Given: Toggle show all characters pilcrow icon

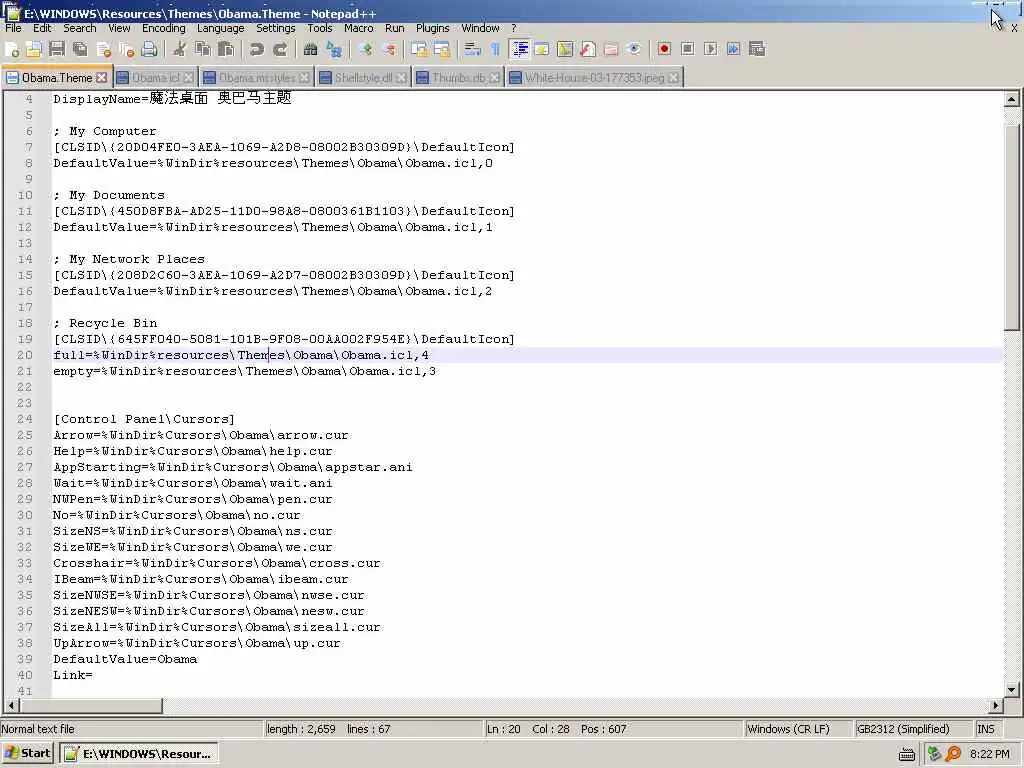Looking at the screenshot, I should 495,49.
